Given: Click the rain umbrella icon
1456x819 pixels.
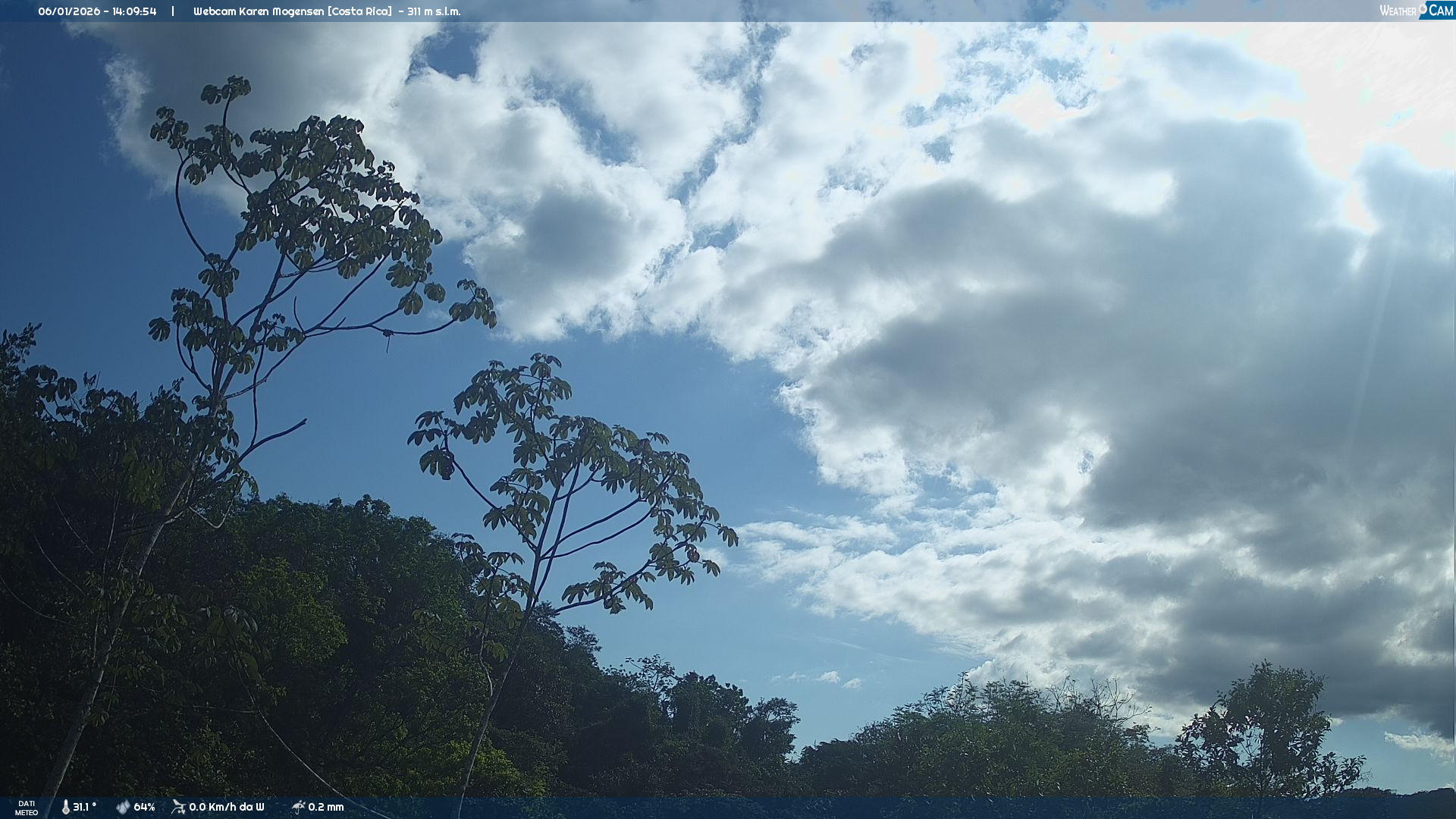Looking at the screenshot, I should tap(298, 807).
